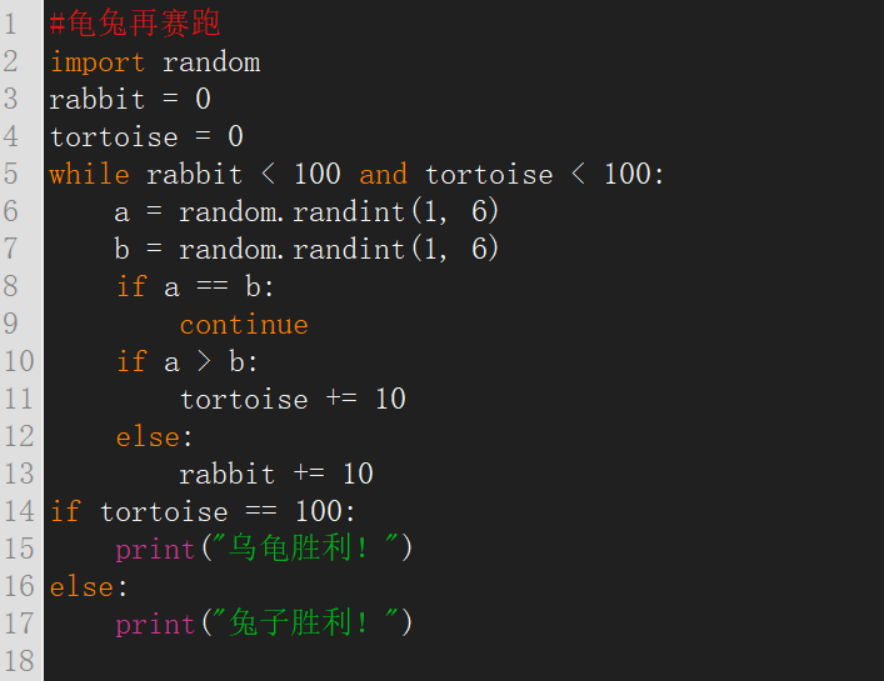The image size is (884, 682).
Task: Click the while keyword on line 5
Action: (x=90, y=174)
